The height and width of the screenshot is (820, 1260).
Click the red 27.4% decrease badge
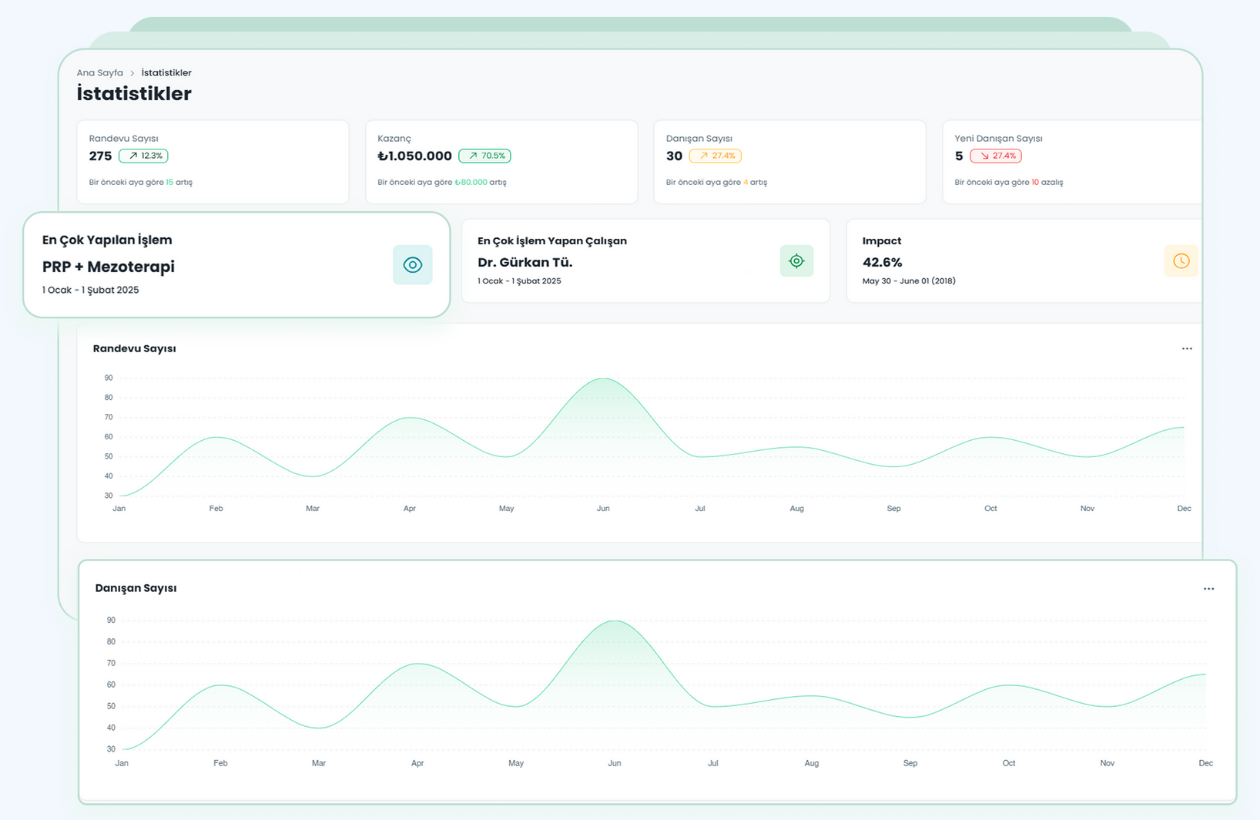995,156
